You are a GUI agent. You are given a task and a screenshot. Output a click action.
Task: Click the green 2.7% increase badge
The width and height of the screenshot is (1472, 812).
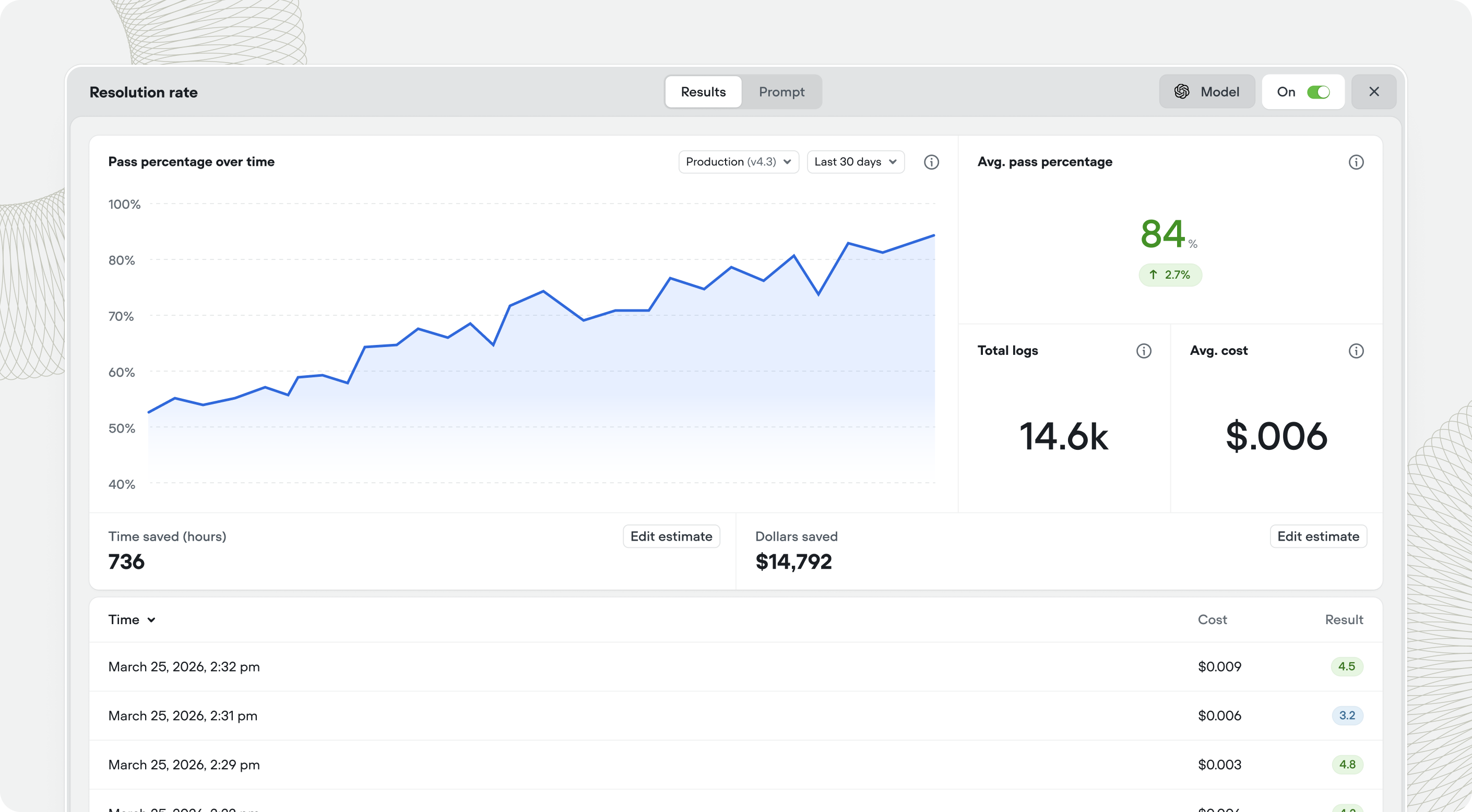click(x=1170, y=275)
